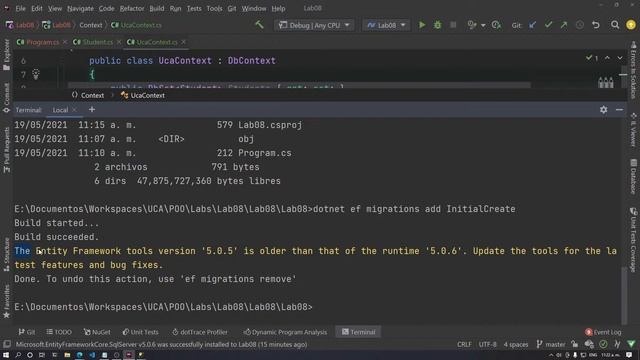Open the dotTrace Profiler tool window
The image size is (640, 360).
tap(200, 332)
